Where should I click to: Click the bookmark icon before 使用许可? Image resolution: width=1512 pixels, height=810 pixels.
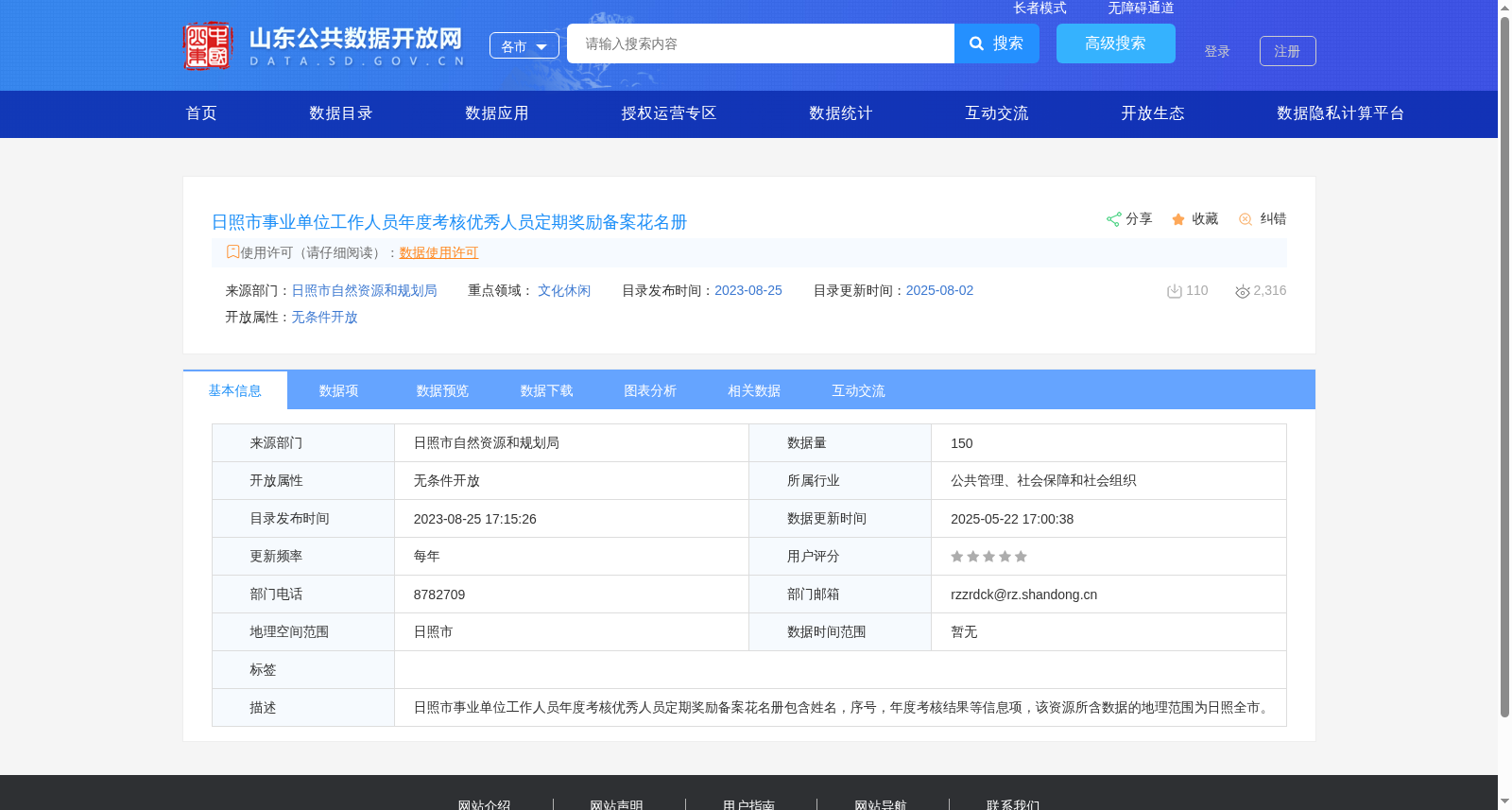(232, 252)
